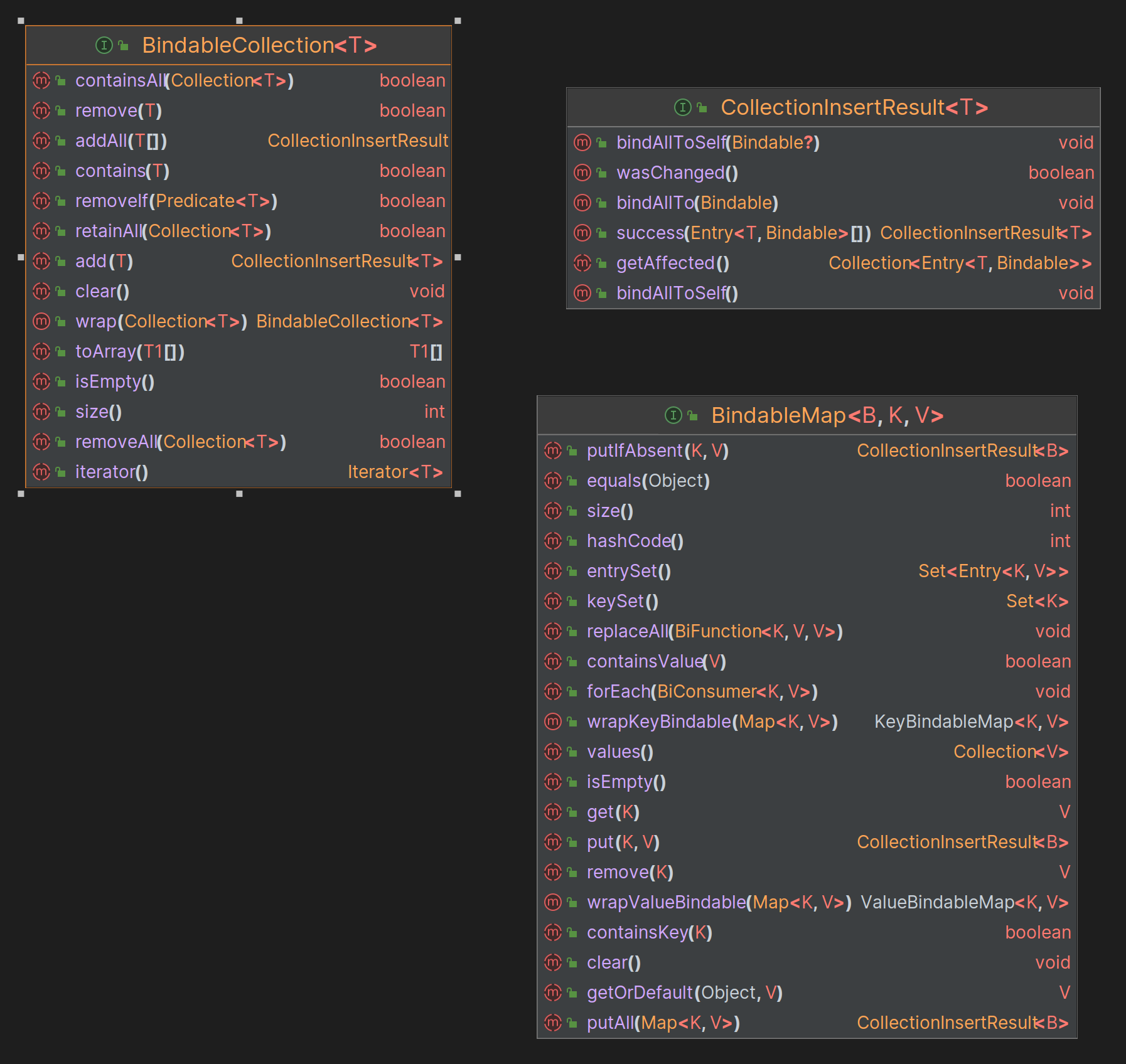Select the BindableMap<B, K, V> node title
This screenshot has height=1064, width=1126.
pos(827,415)
